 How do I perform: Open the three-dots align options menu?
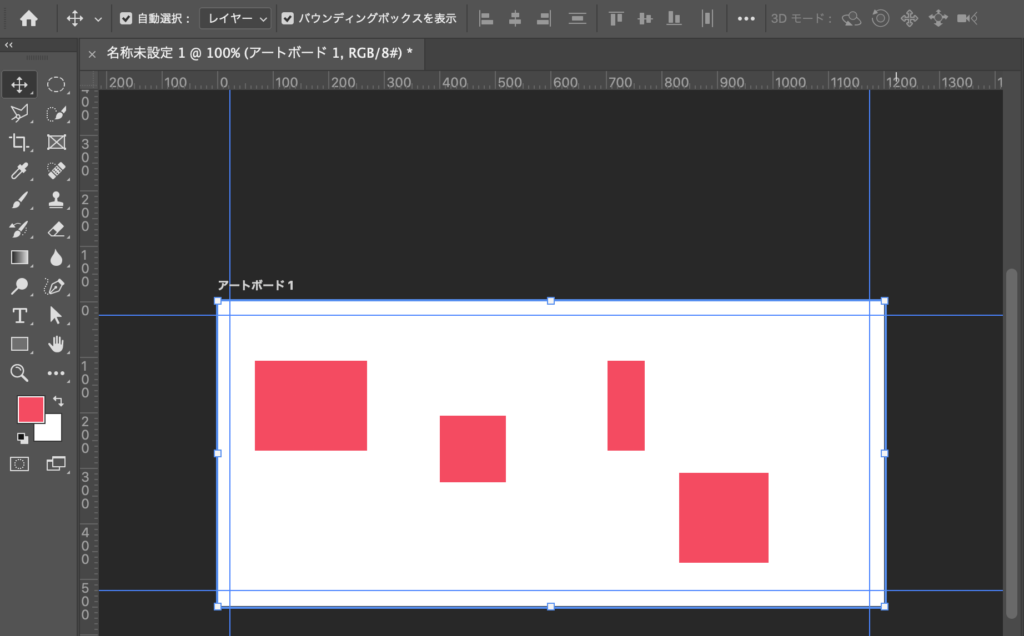point(746,18)
